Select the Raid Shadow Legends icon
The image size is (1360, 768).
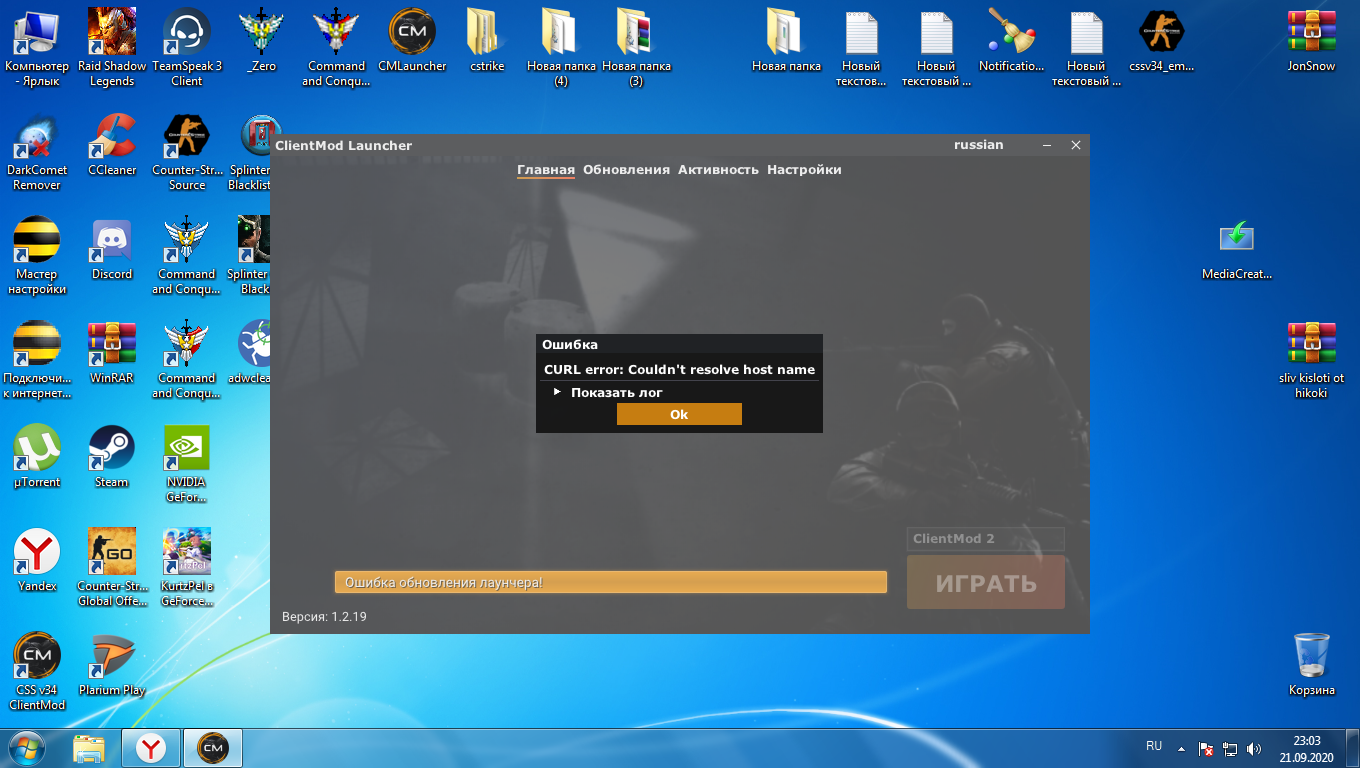click(x=112, y=48)
